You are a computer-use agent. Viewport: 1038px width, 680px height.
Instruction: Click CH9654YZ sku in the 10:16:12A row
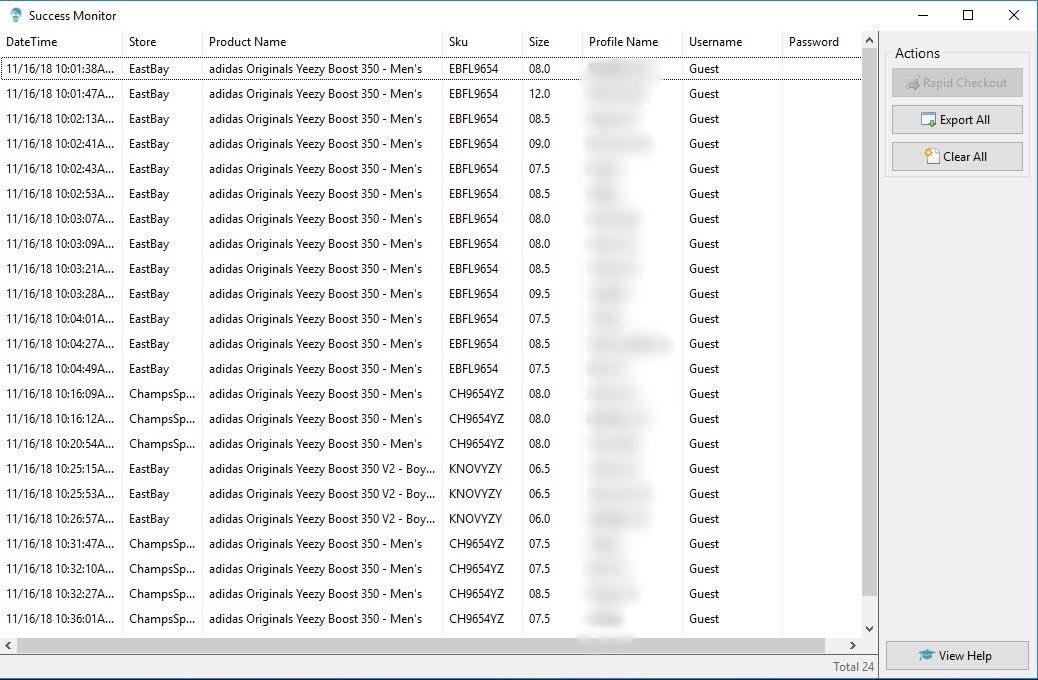tap(477, 419)
